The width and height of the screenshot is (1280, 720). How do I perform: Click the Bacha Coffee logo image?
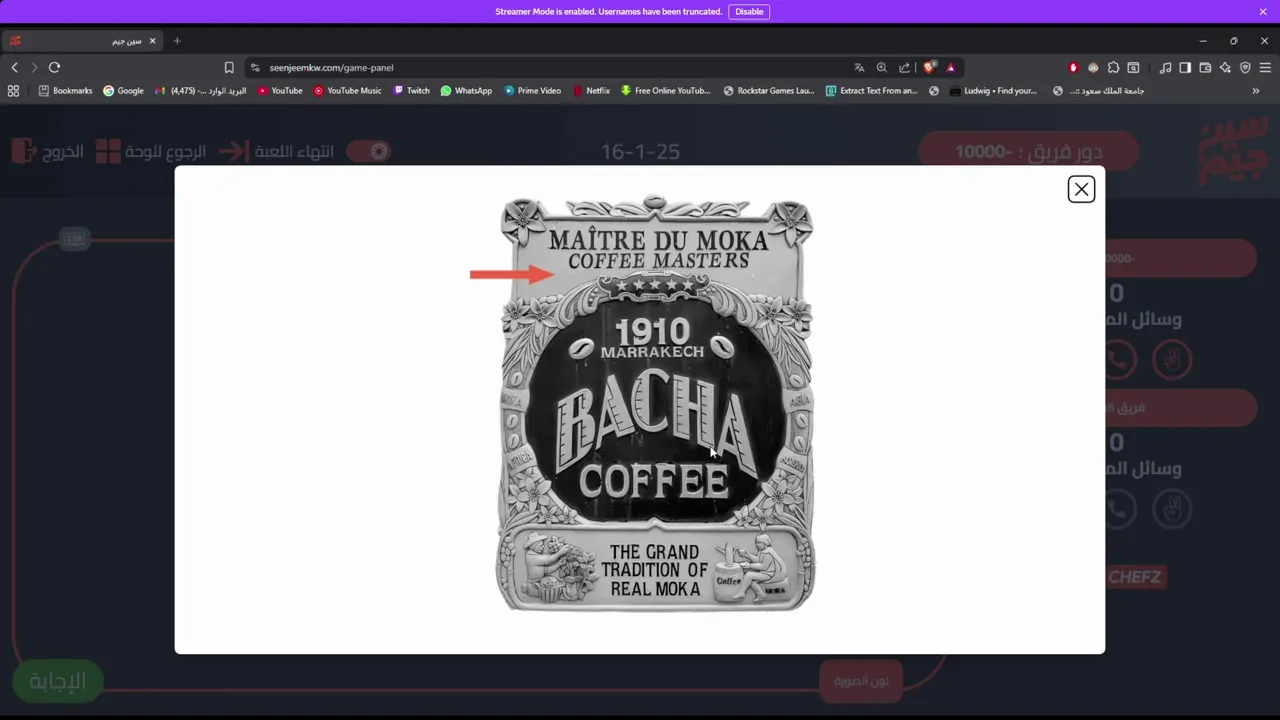656,403
